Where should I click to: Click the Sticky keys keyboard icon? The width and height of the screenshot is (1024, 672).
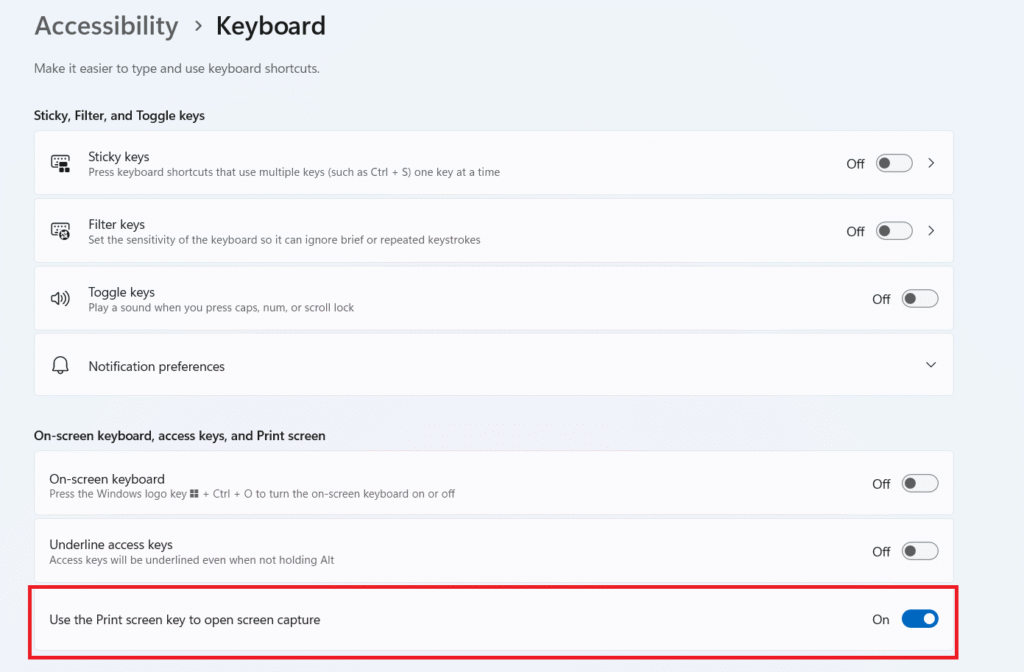(x=60, y=163)
